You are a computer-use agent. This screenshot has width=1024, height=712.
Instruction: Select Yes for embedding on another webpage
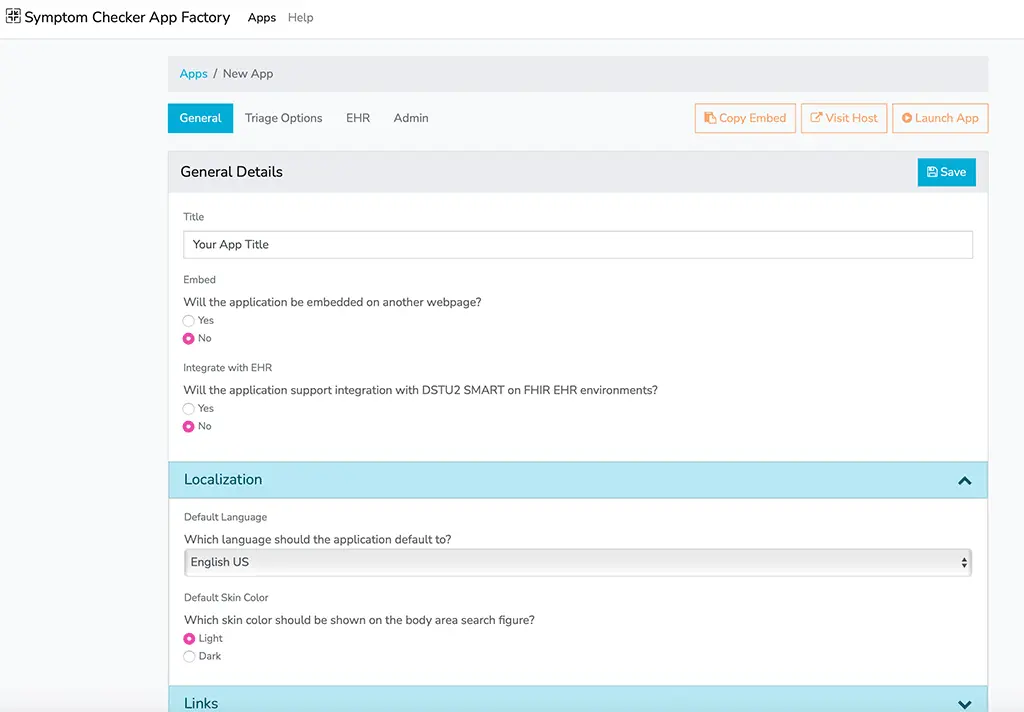[188, 320]
